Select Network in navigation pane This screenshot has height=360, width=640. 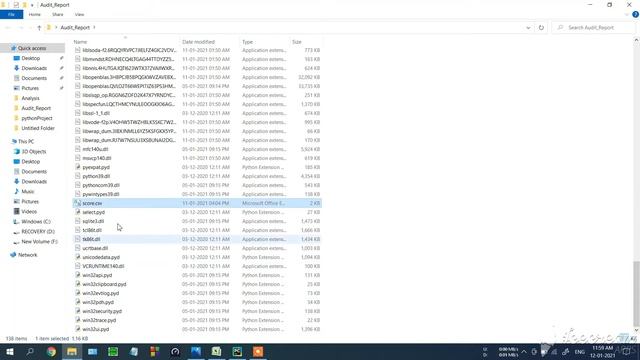[27, 255]
